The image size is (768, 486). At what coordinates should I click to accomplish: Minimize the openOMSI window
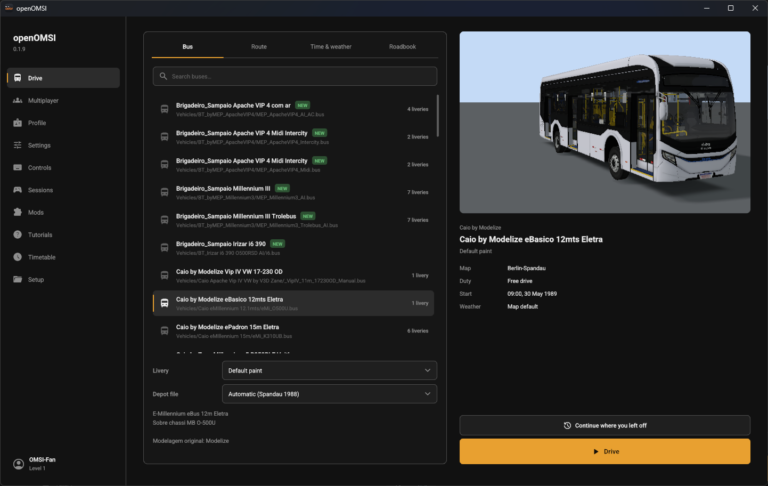point(706,8)
